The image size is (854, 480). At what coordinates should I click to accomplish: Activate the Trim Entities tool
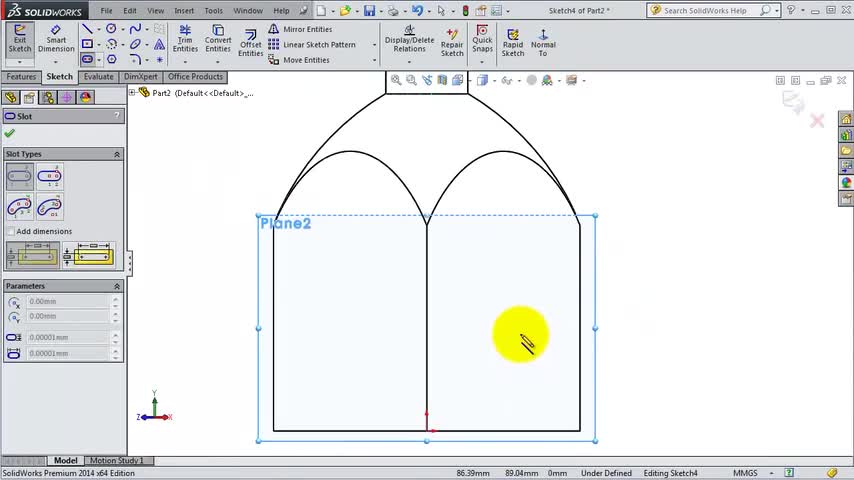click(185, 39)
